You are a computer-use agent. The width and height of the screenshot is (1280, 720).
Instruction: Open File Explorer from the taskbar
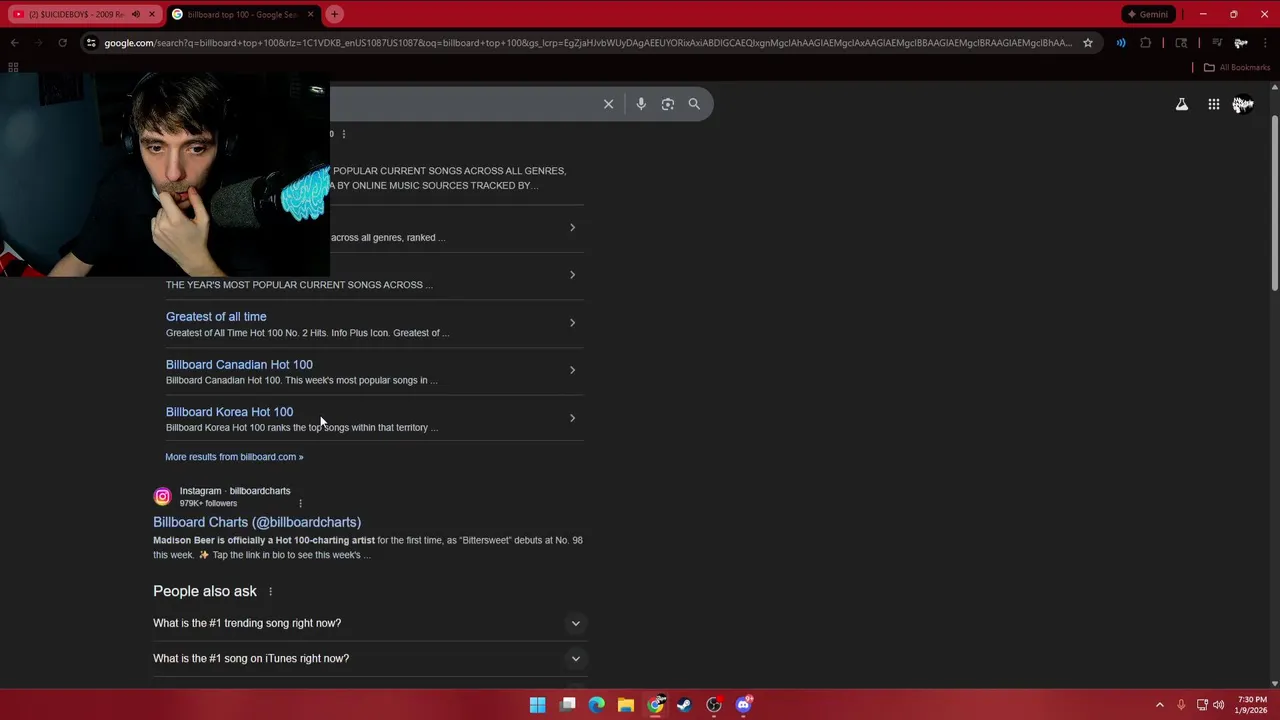point(626,705)
